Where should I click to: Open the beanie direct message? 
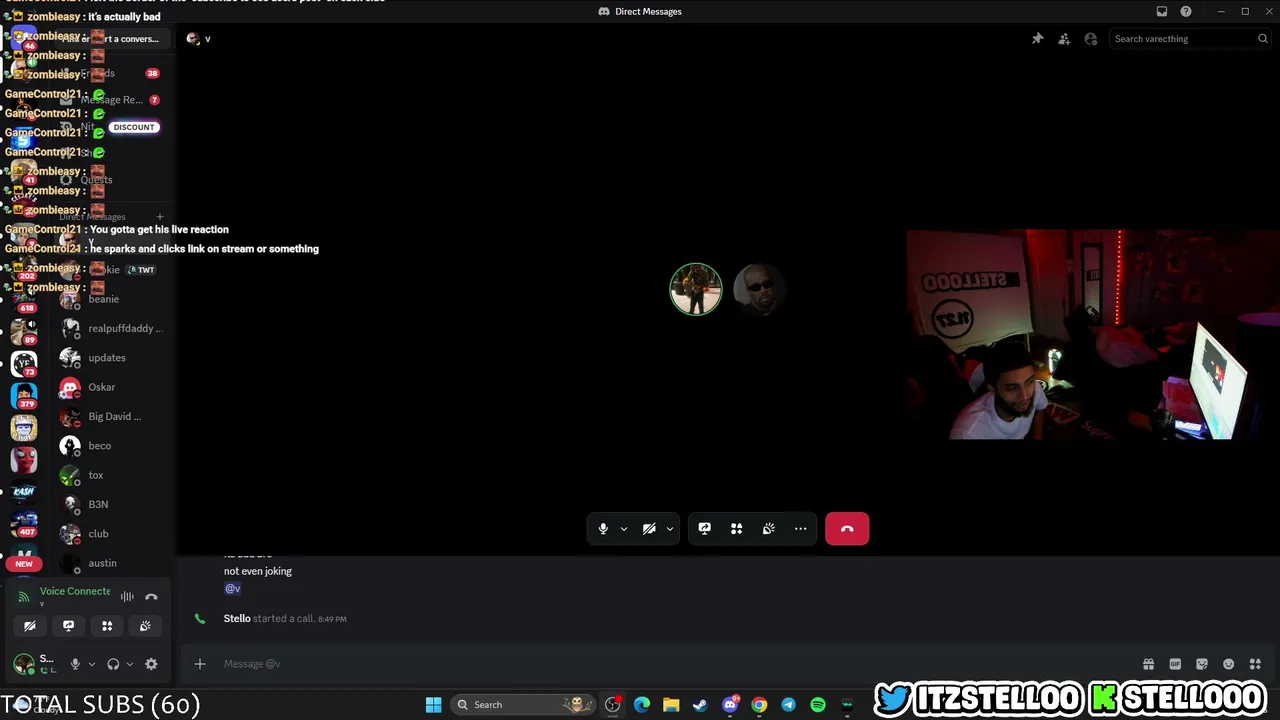click(x=110, y=299)
